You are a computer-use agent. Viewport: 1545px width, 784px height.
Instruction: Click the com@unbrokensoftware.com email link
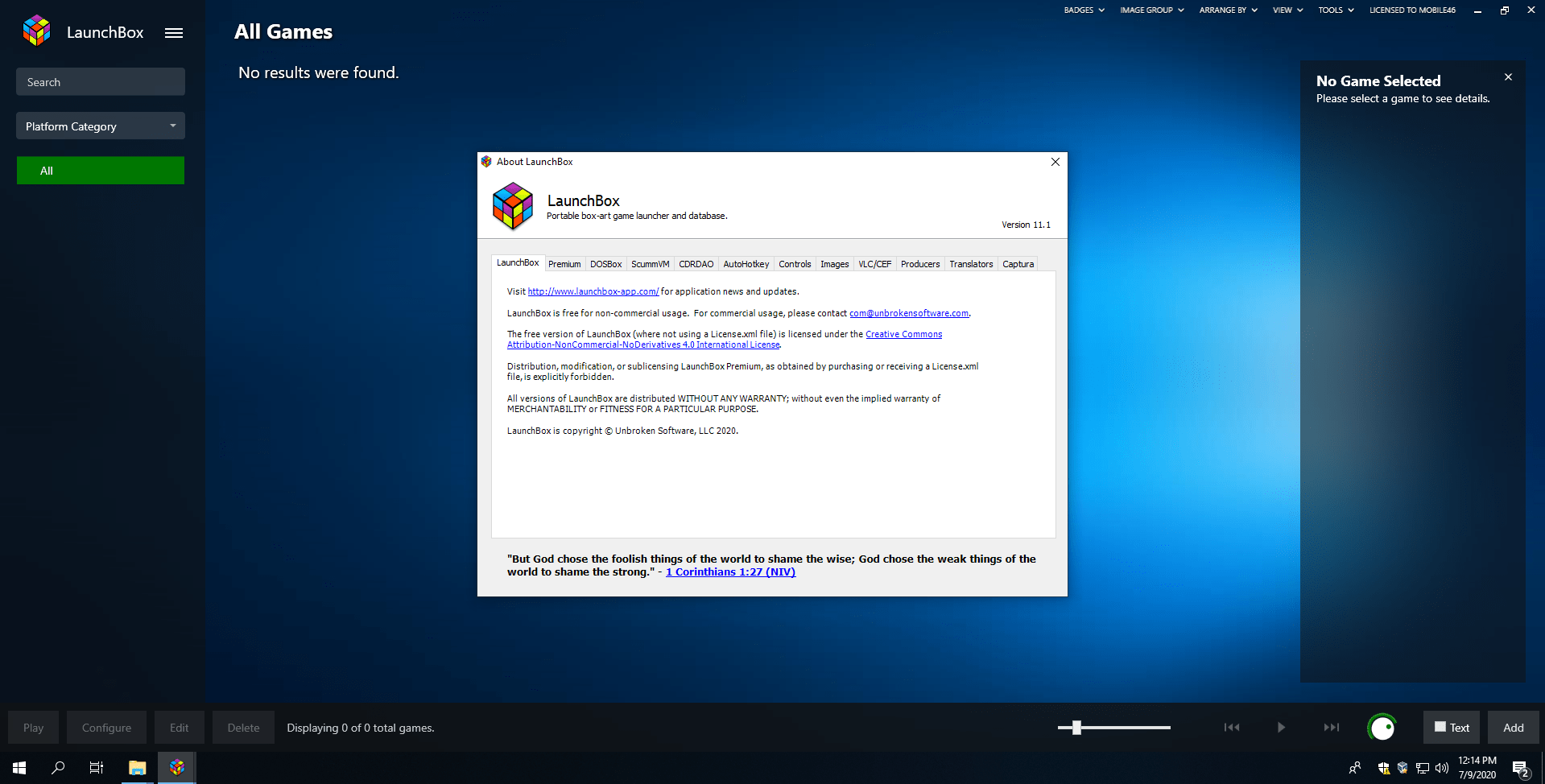coord(909,313)
